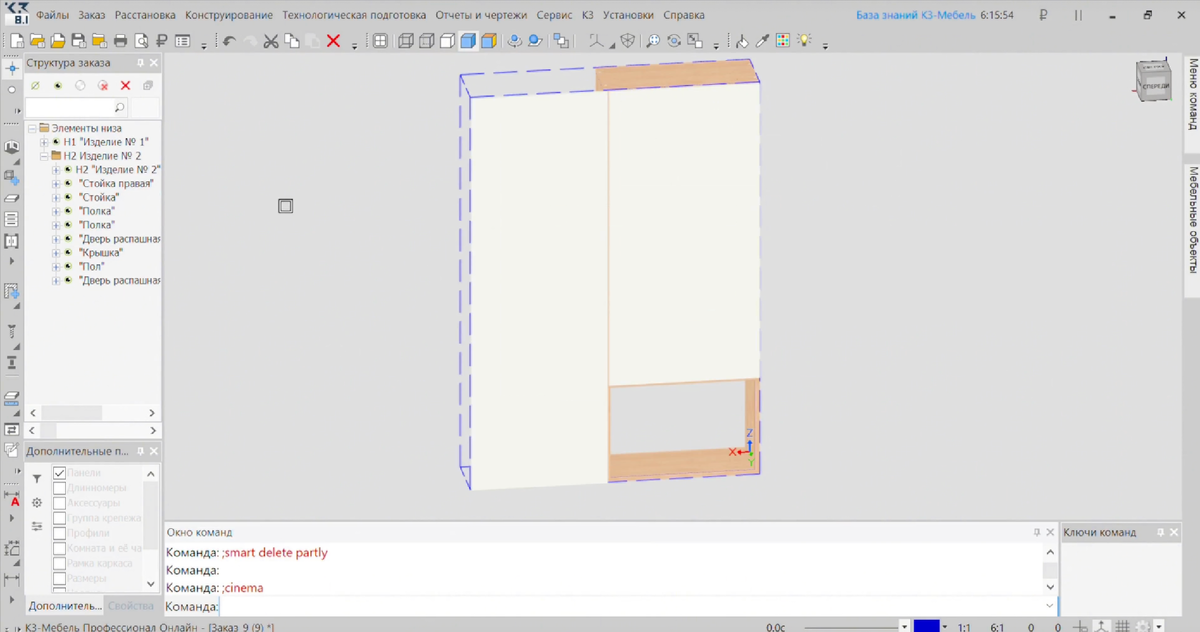Click the filter funnel icon in Дополнительные panel

(37, 479)
